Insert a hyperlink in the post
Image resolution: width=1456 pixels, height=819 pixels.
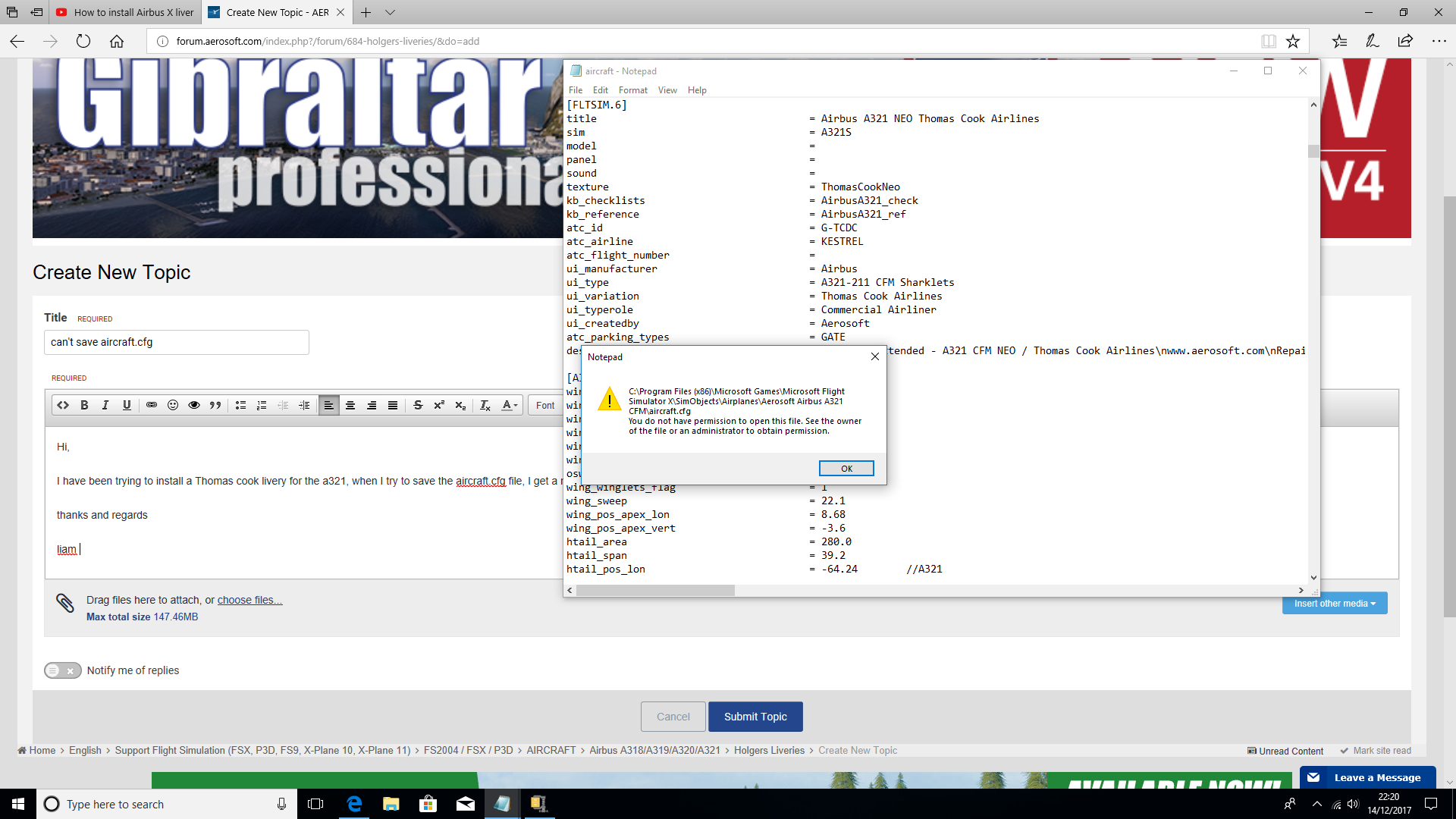coord(152,406)
